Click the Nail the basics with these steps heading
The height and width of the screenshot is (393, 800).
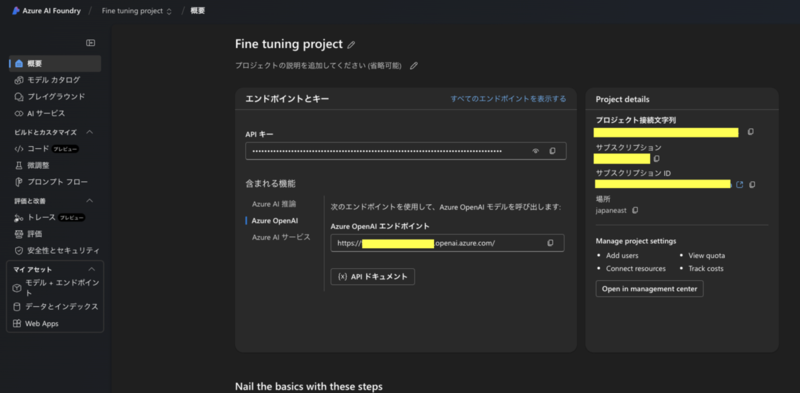click(309, 386)
